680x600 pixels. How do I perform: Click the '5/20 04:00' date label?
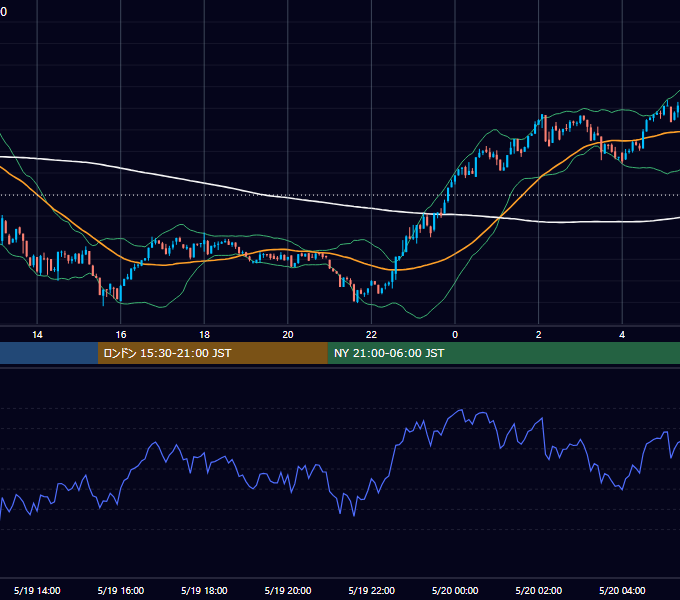[622, 590]
